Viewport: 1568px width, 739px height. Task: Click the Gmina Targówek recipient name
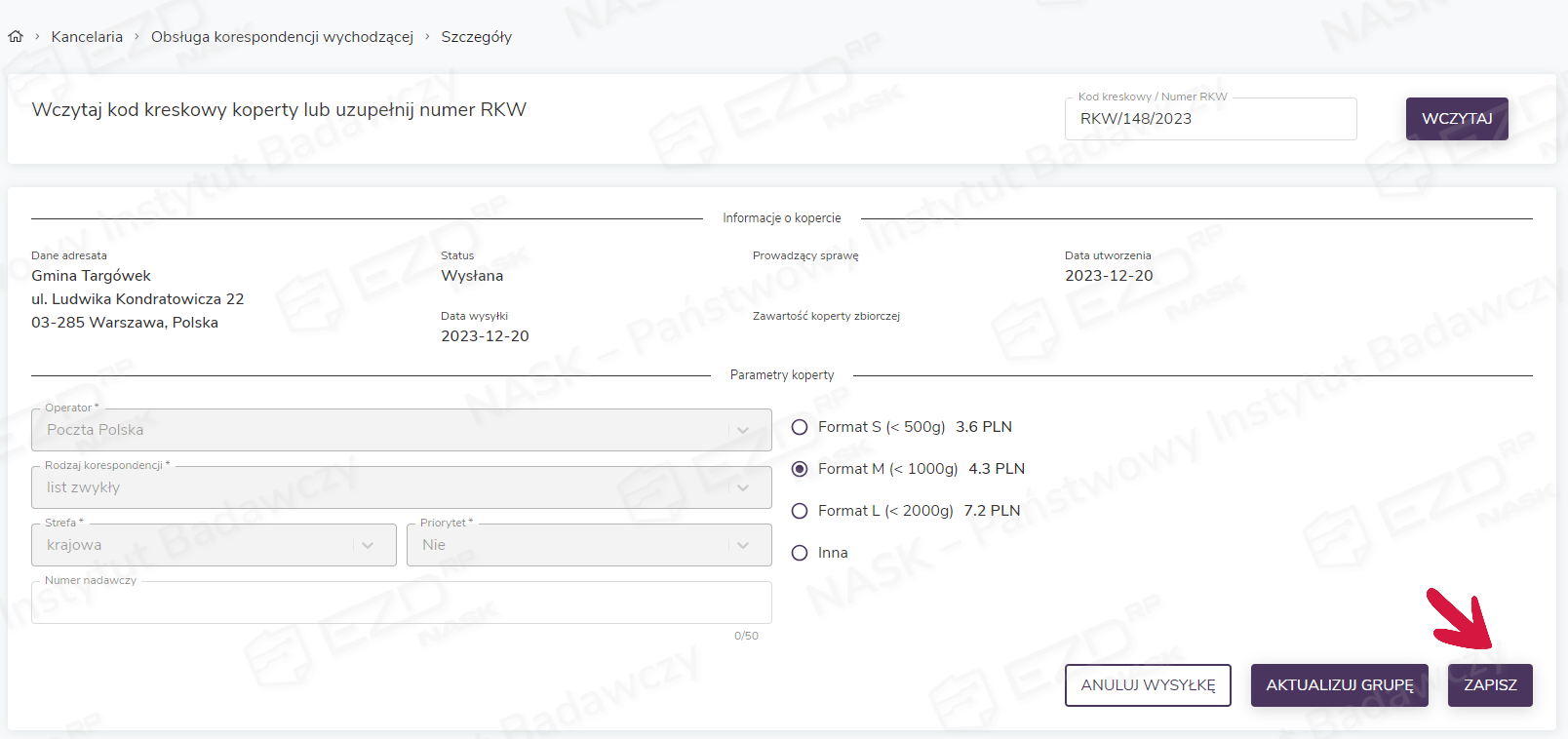[x=91, y=276]
